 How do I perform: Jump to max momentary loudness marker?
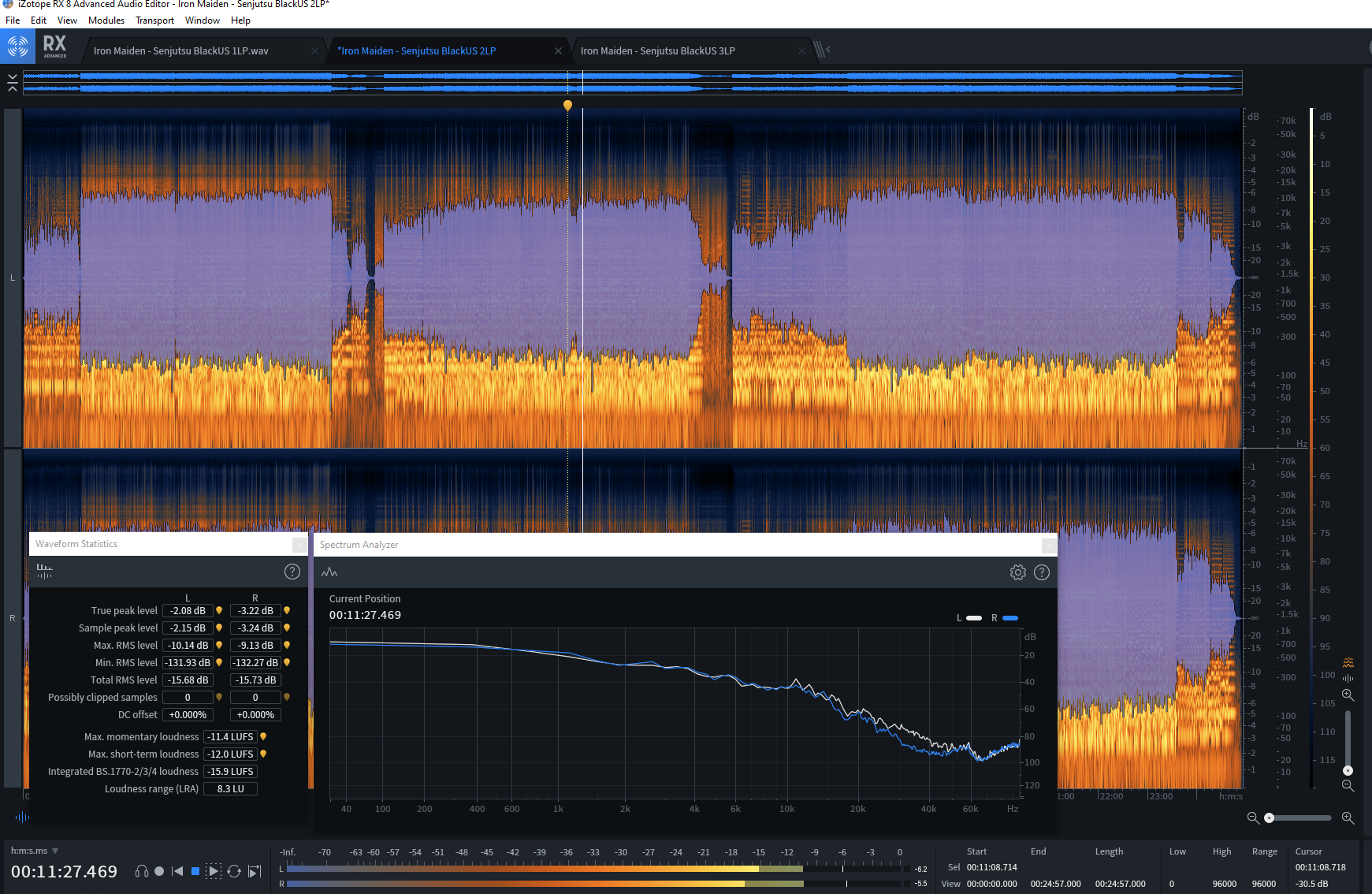pos(263,736)
